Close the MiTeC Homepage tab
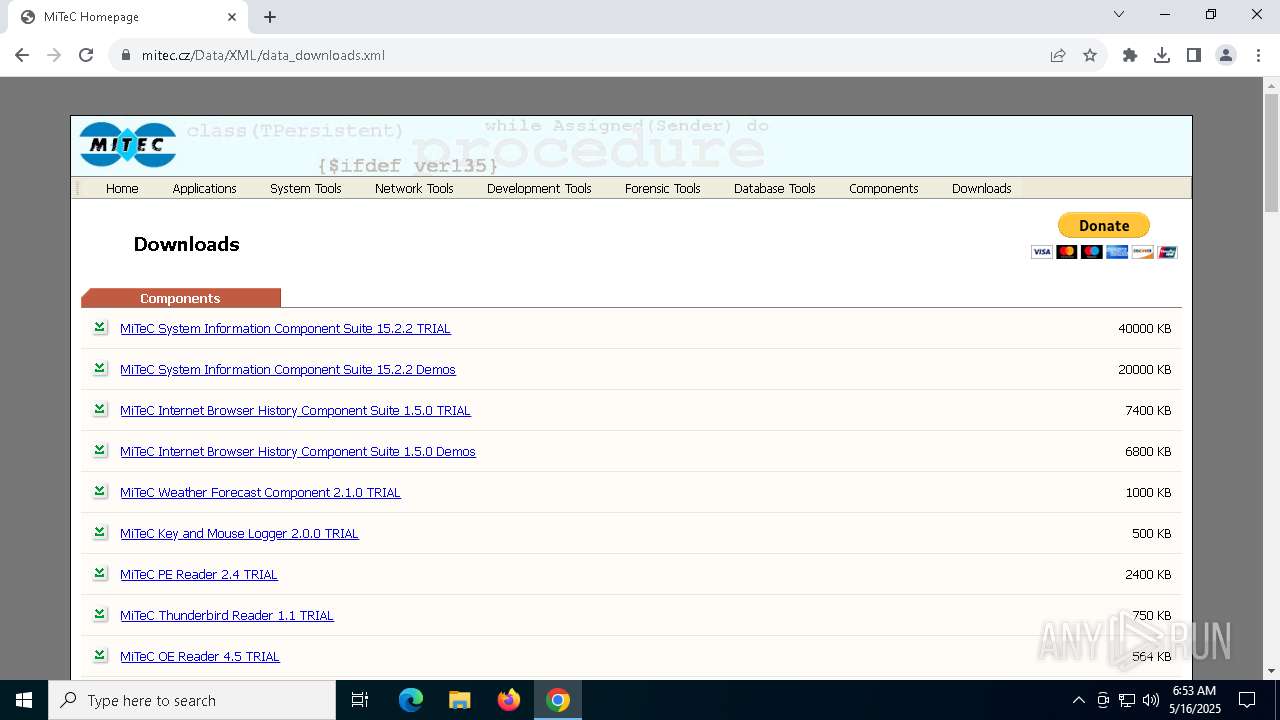Screen dimensions: 1280x720 232,17
